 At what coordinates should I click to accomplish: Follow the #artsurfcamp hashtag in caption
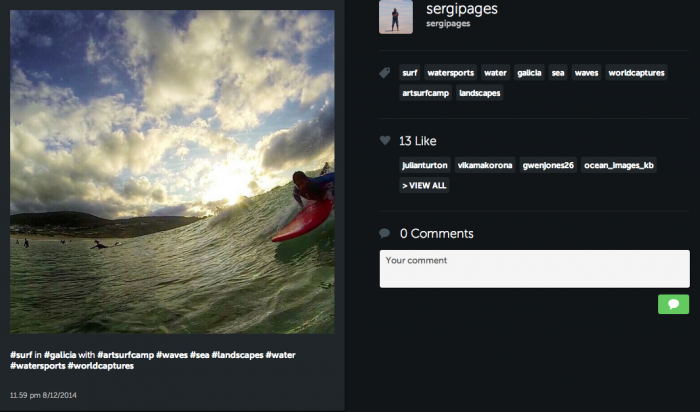(x=127, y=355)
